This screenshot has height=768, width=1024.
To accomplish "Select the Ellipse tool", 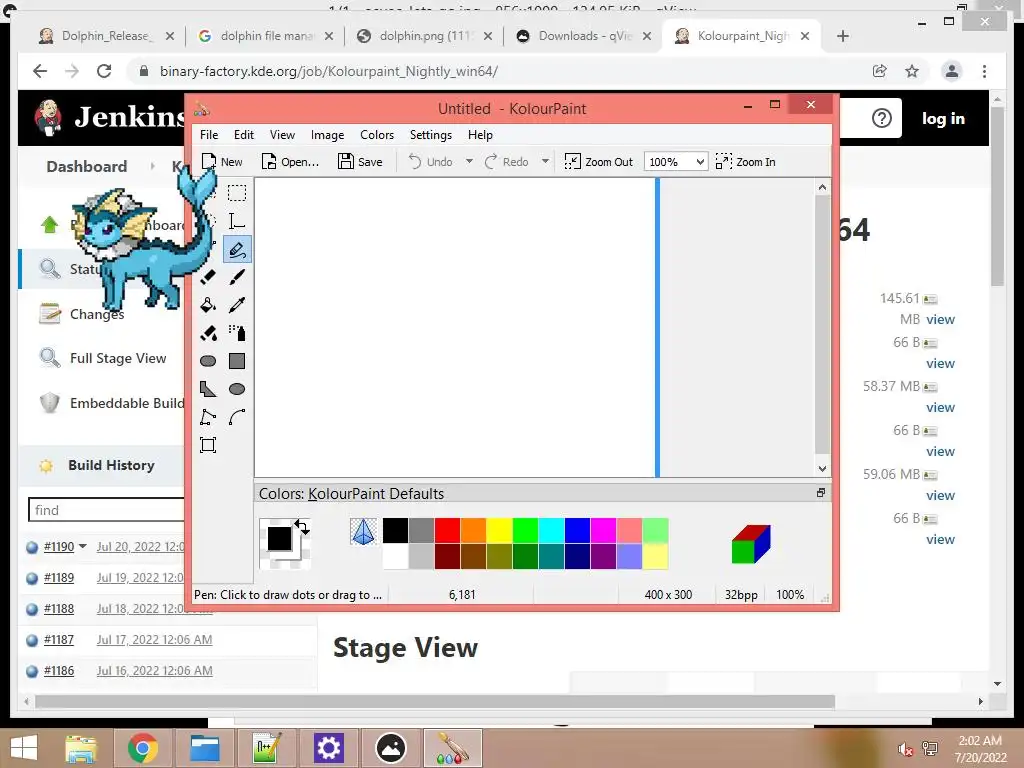I will point(236,389).
